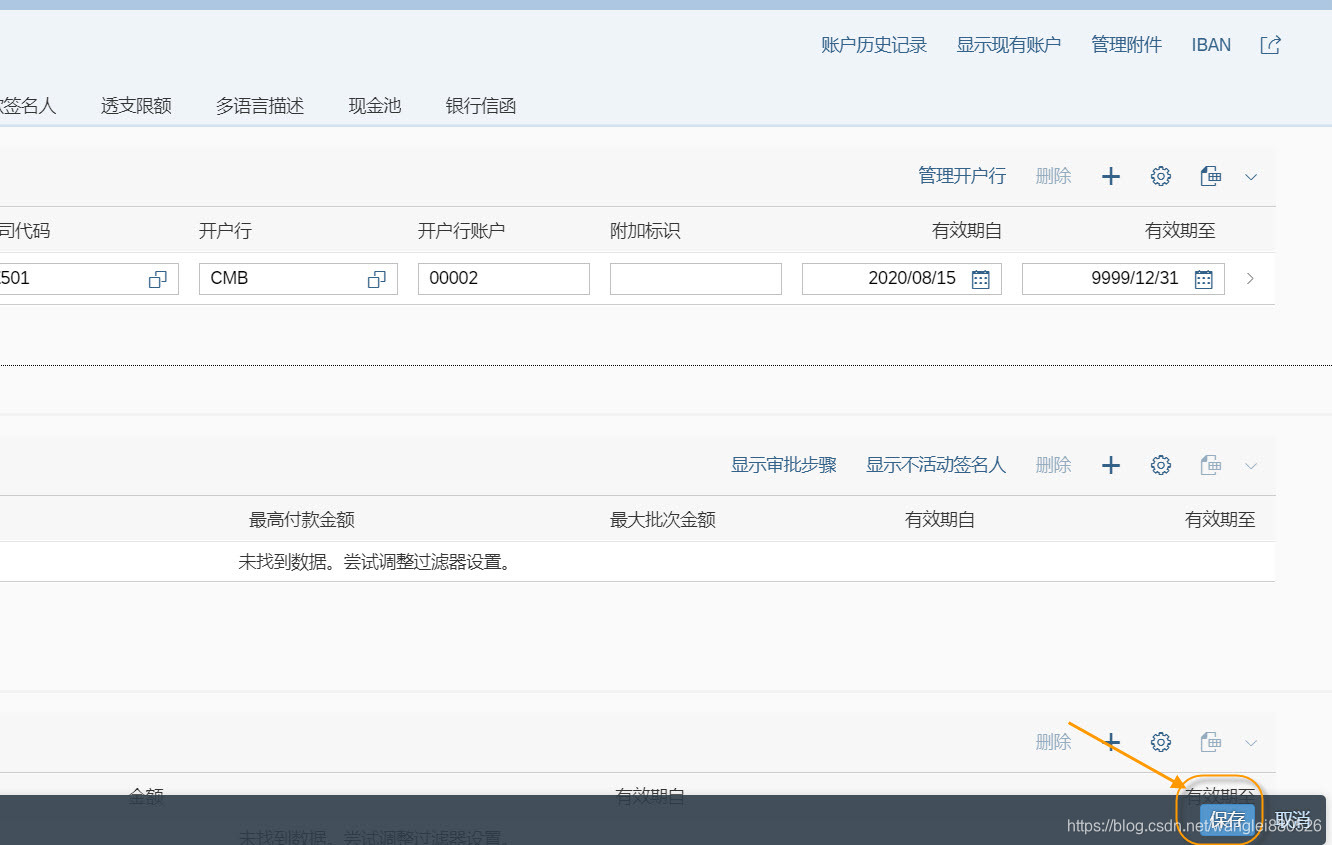Viewport: 1332px width, 845px height.
Task: Click export icon in the 显示不活动签名人 toolbar
Action: click(x=1211, y=465)
